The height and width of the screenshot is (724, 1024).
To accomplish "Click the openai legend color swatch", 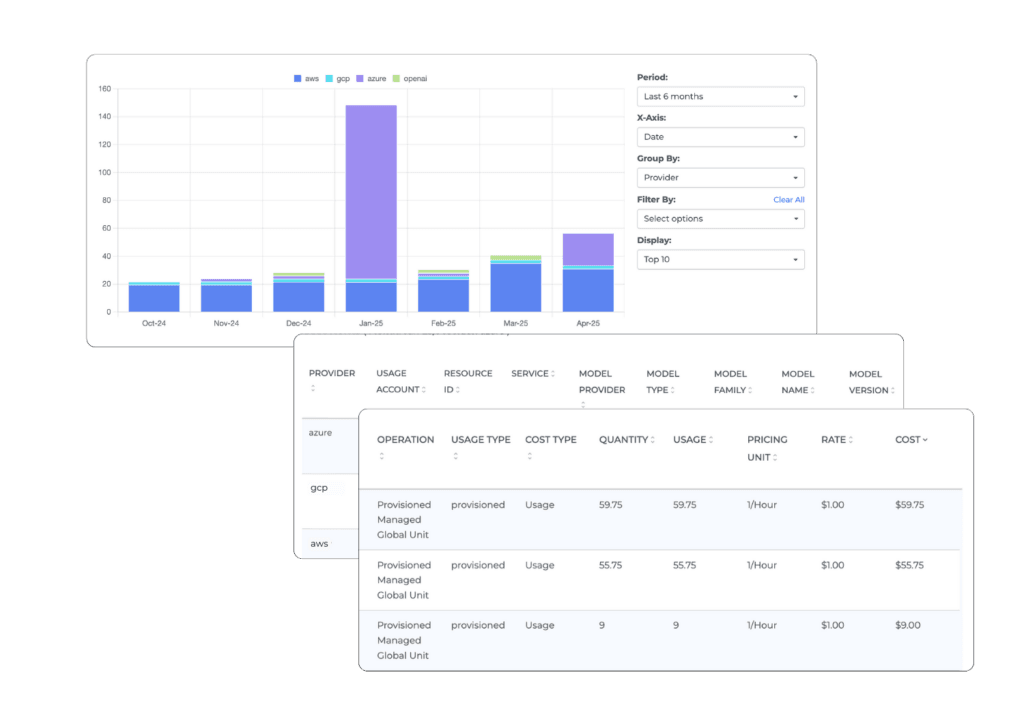I will tap(397, 78).
